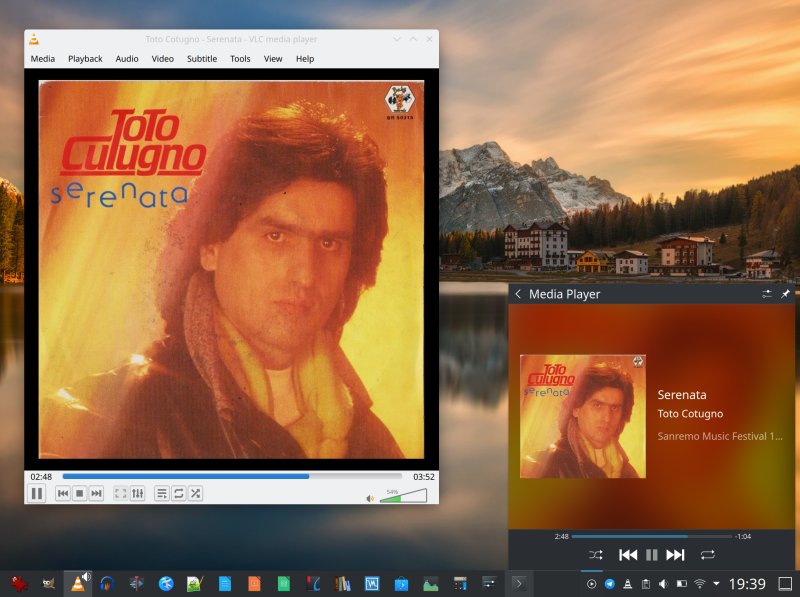Image resolution: width=800 pixels, height=597 pixels.
Task: Open the red application launcher icon
Action: pos(19,583)
